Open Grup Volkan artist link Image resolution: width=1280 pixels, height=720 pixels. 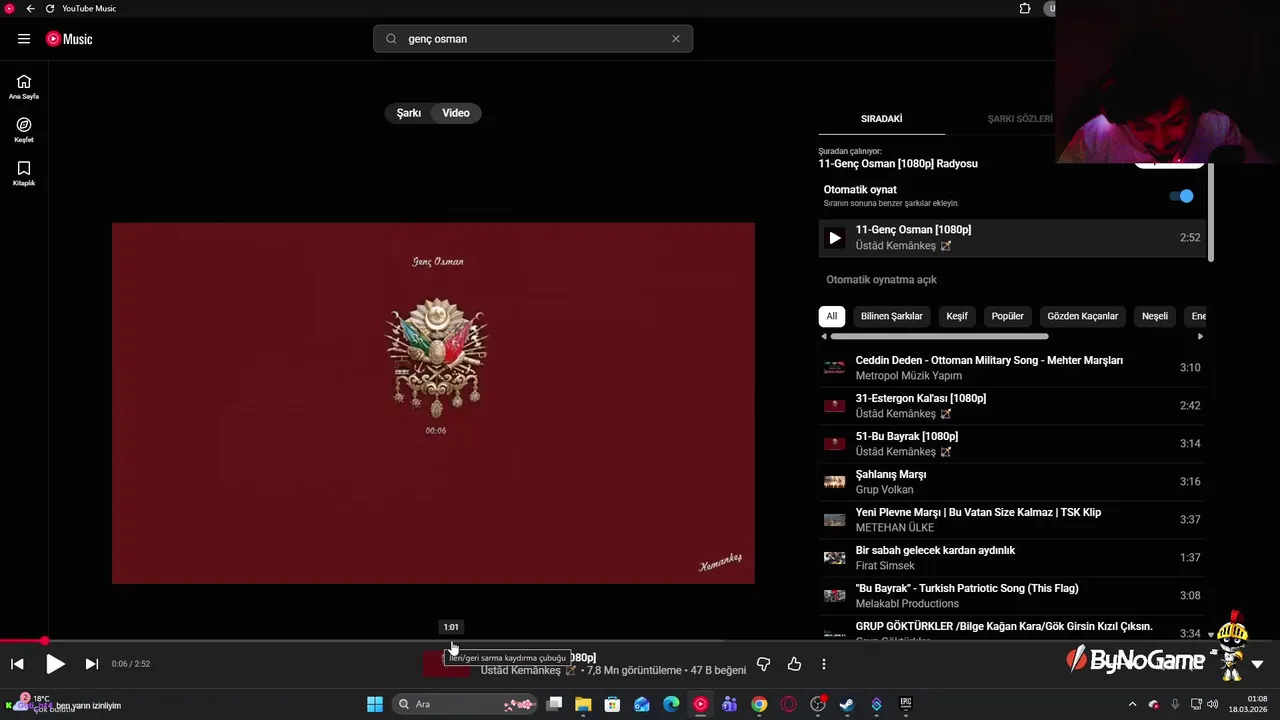[x=885, y=490]
